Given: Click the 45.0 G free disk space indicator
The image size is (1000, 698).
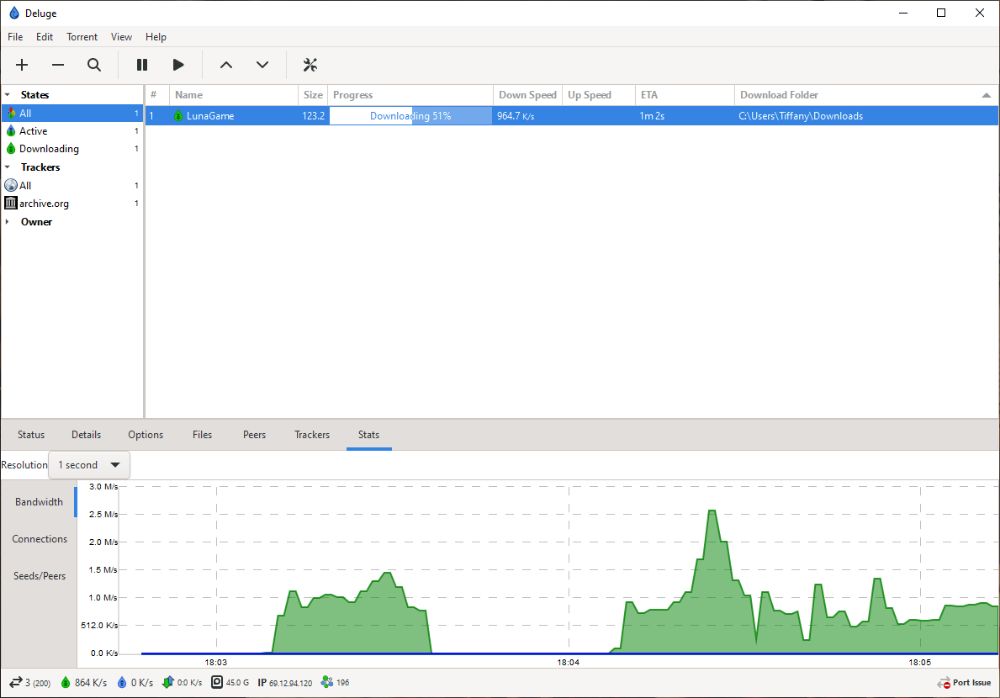Looking at the screenshot, I should (x=230, y=683).
